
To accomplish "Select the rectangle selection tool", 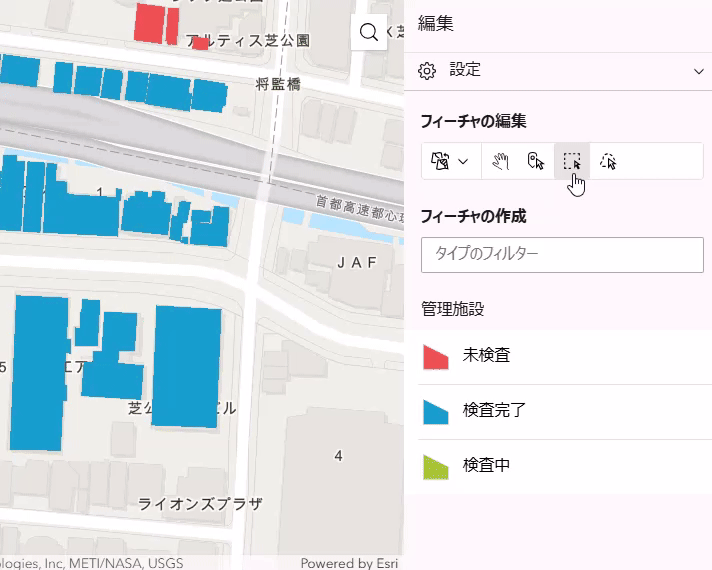I will coord(572,161).
